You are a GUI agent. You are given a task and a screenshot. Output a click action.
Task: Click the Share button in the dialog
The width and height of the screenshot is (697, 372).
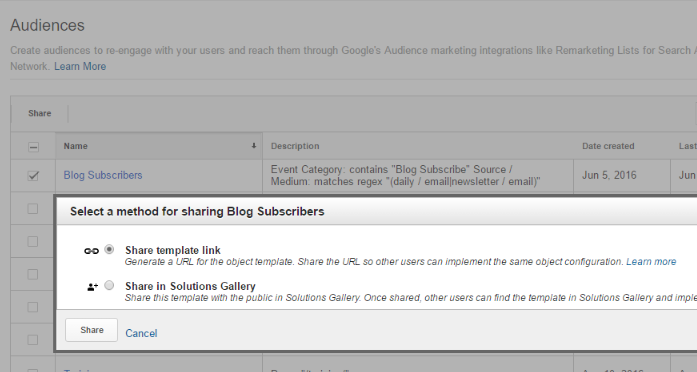[92, 330]
